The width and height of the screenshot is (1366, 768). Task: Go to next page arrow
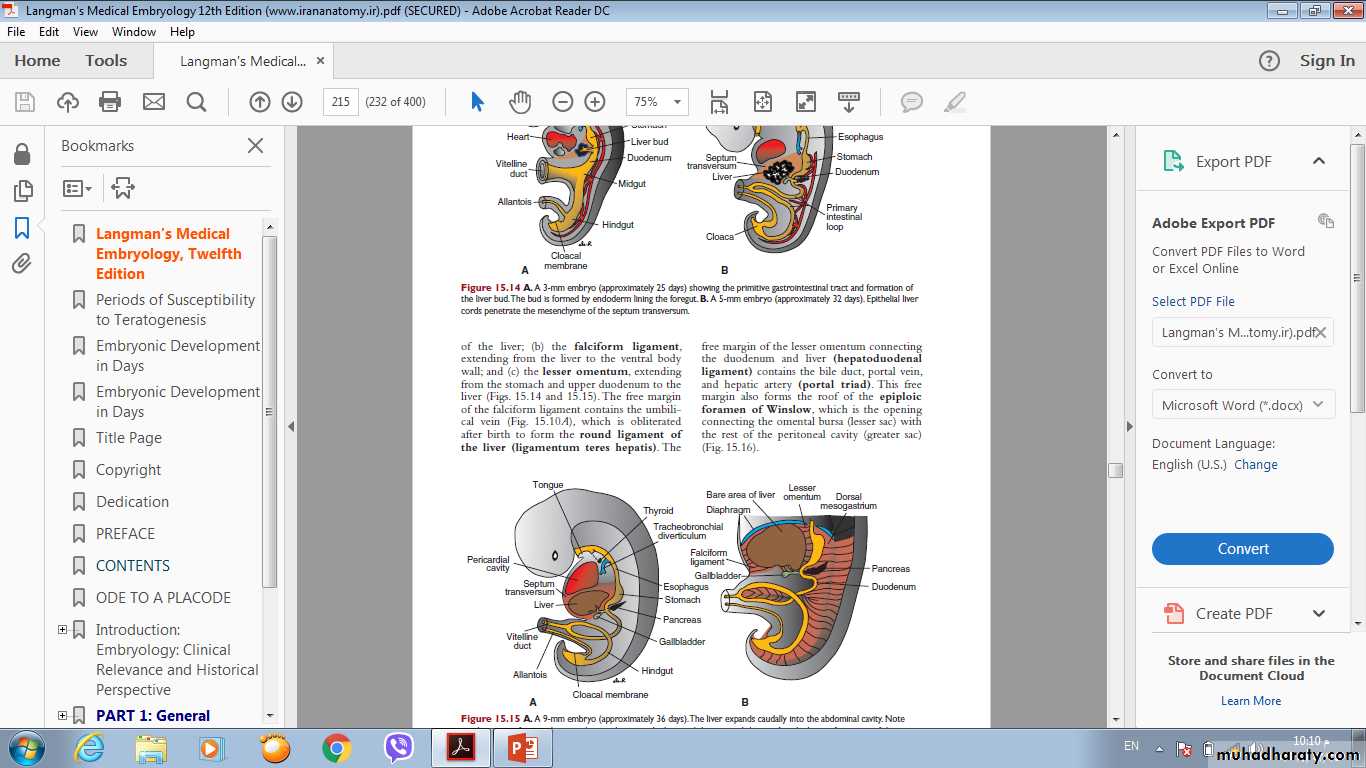point(292,102)
